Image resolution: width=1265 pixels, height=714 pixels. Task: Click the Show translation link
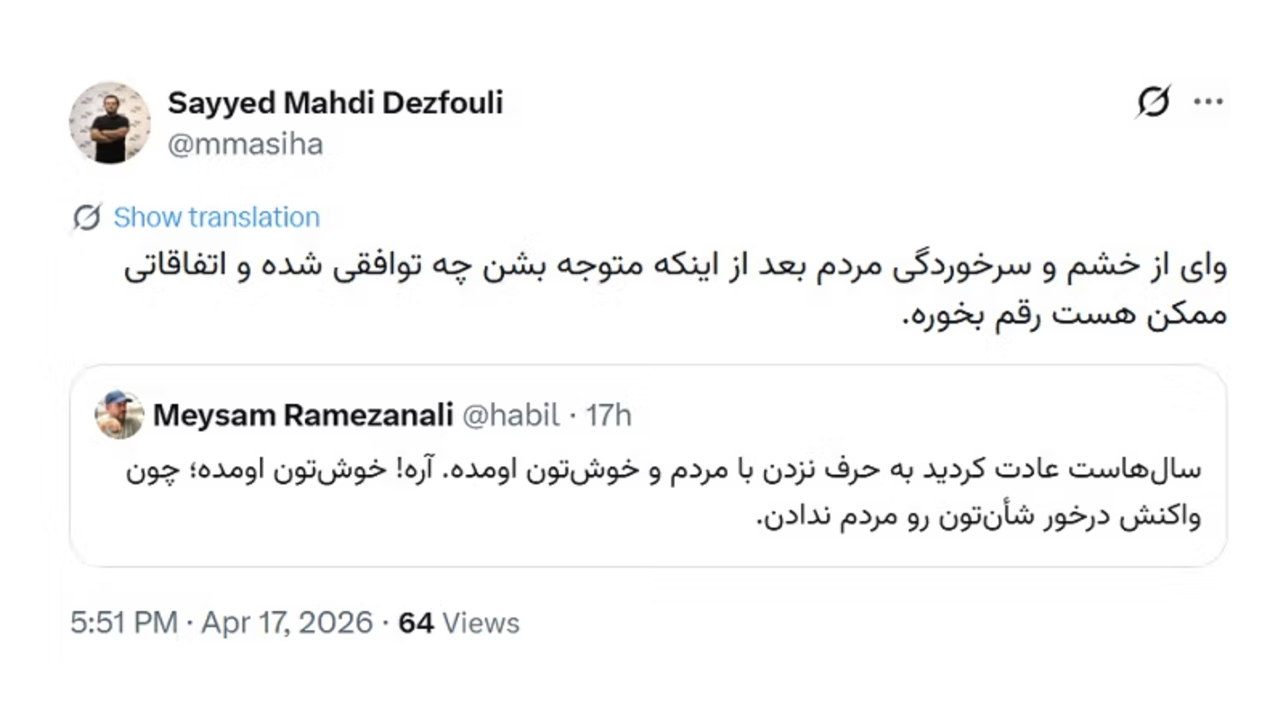point(216,217)
